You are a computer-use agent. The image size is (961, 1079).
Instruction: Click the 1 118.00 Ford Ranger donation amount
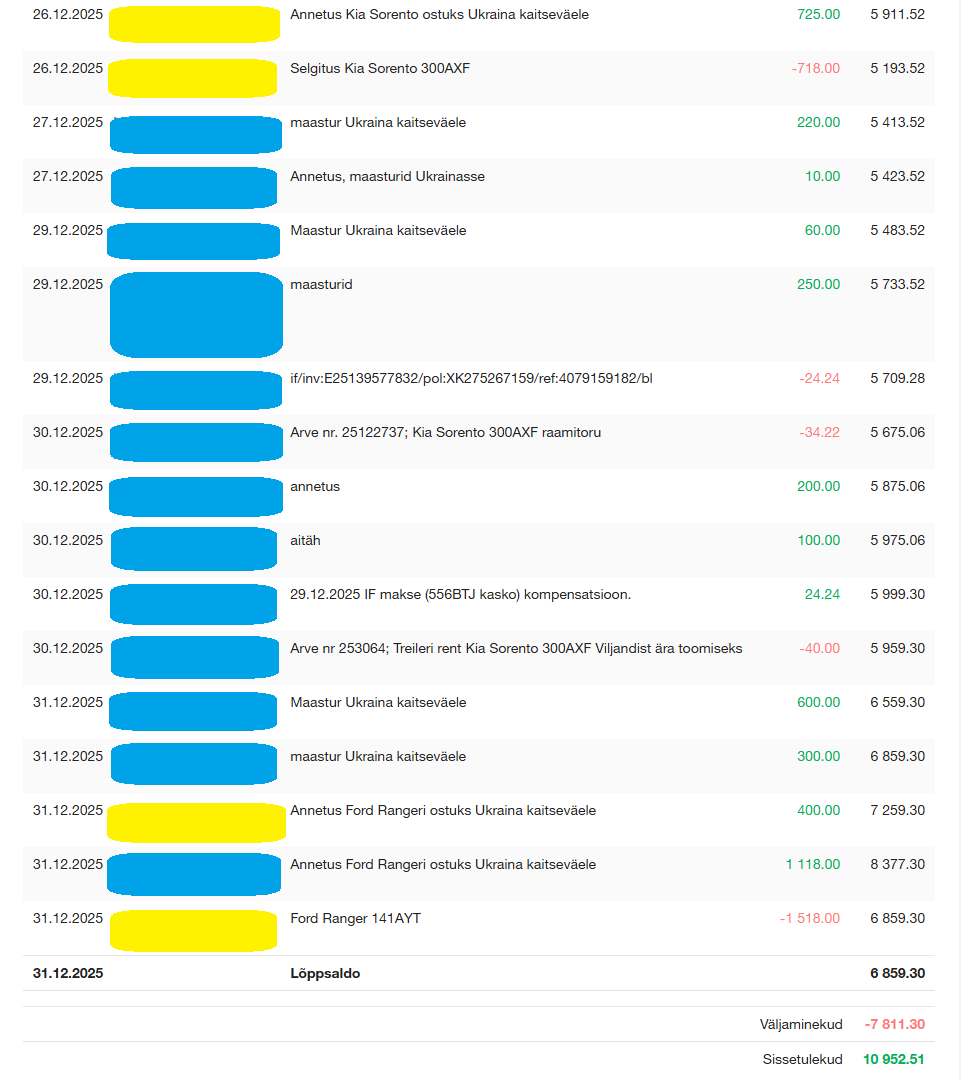(x=812, y=865)
